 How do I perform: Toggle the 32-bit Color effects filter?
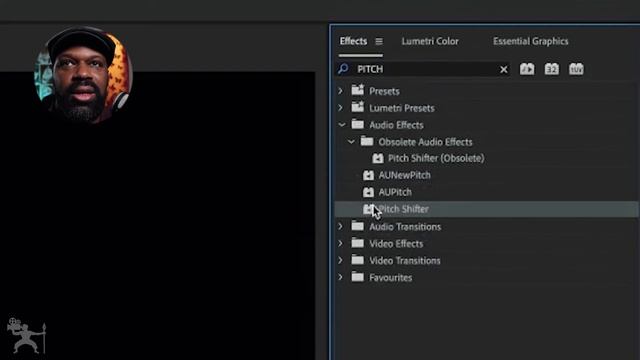coord(551,69)
